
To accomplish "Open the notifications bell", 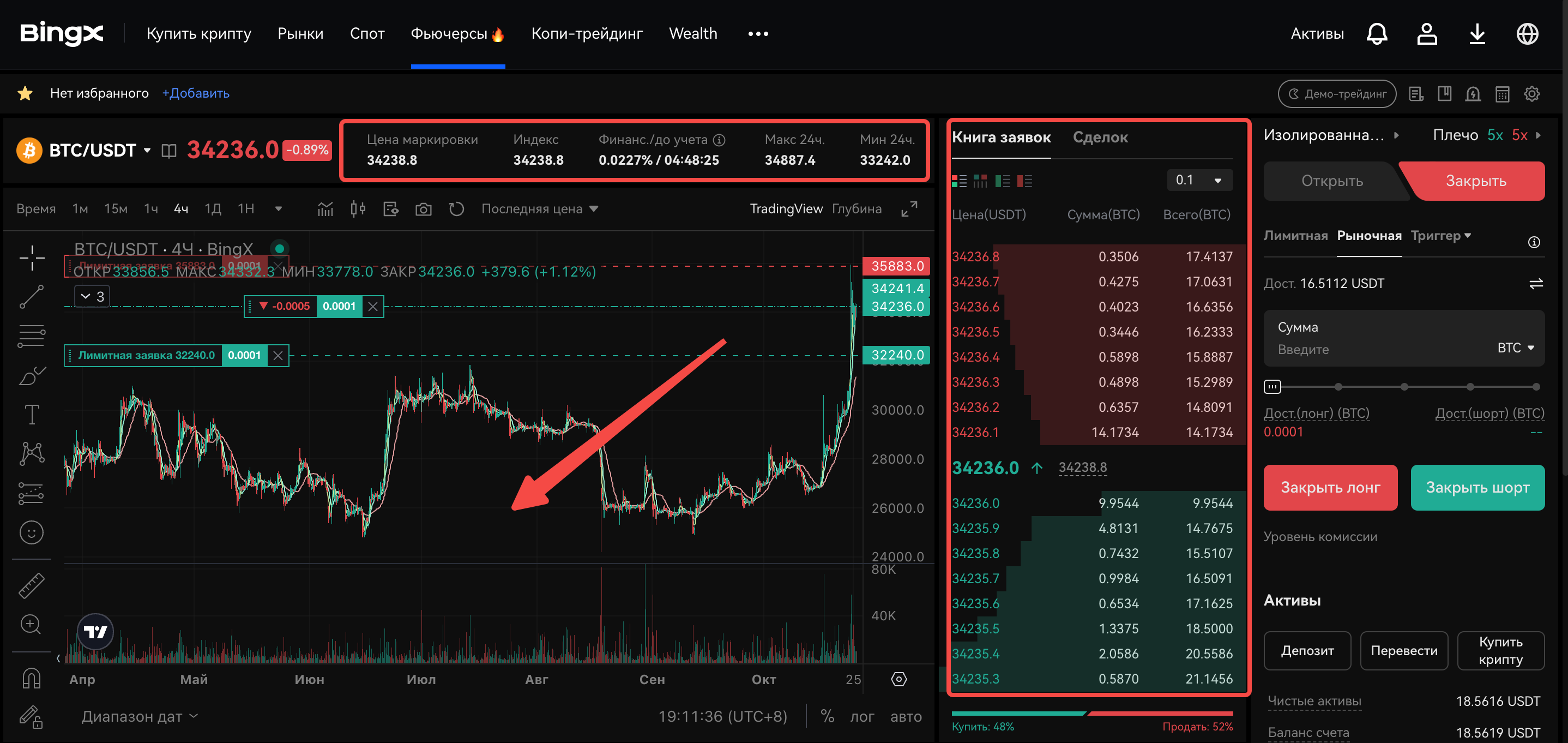I will point(1377,34).
